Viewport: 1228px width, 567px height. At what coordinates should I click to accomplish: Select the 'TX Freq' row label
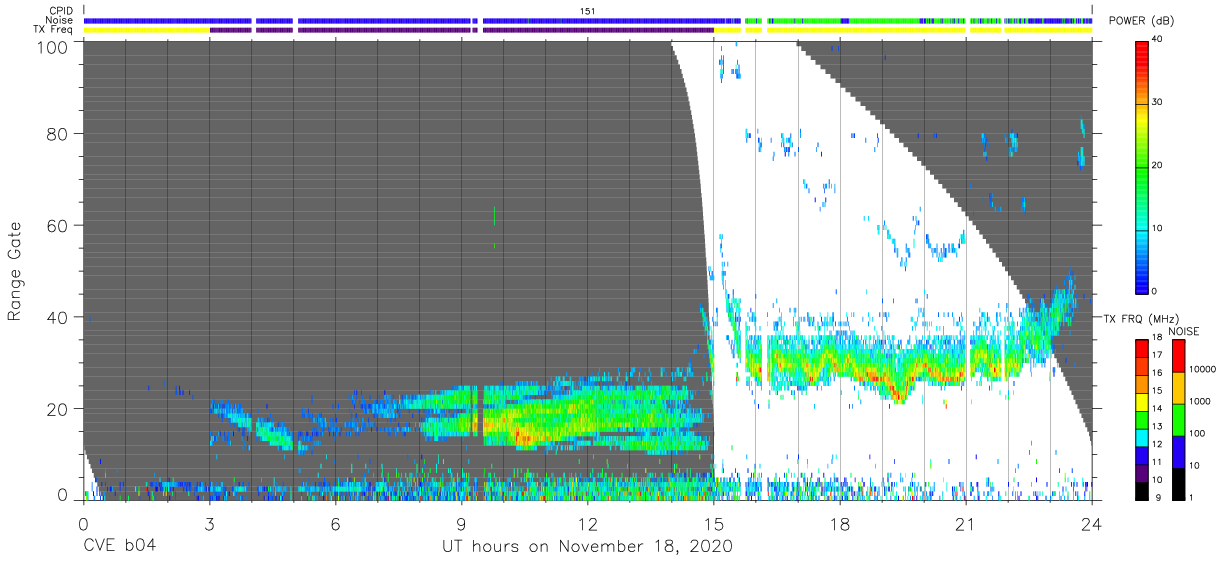(x=54, y=30)
